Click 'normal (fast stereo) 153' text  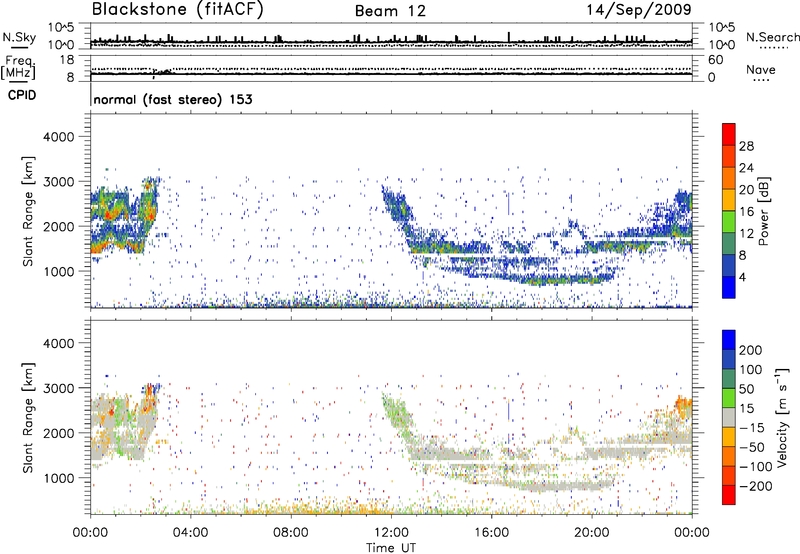[x=173, y=100]
